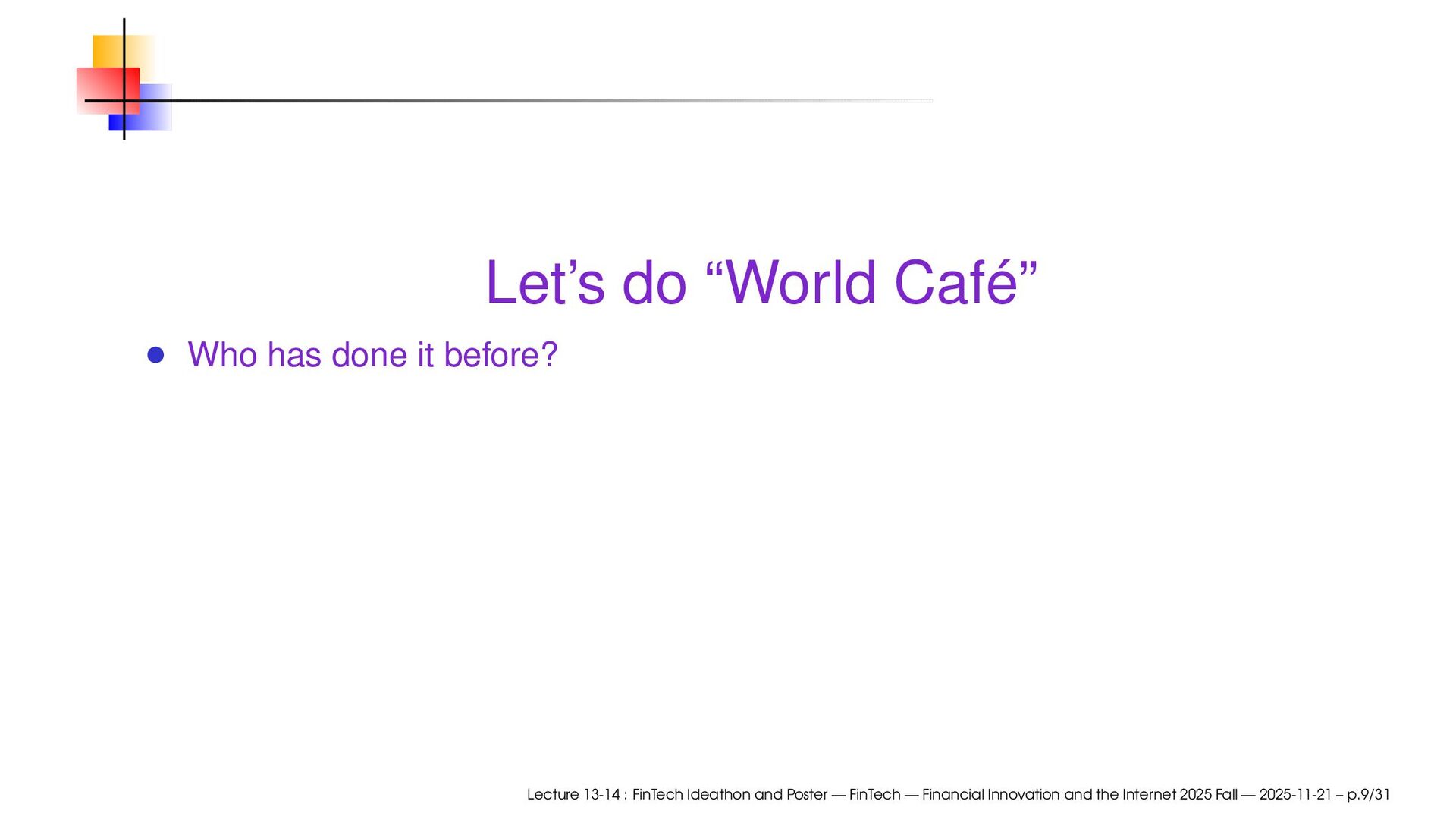
Task: Click the word "Café" in the slide title
Action: point(955,283)
